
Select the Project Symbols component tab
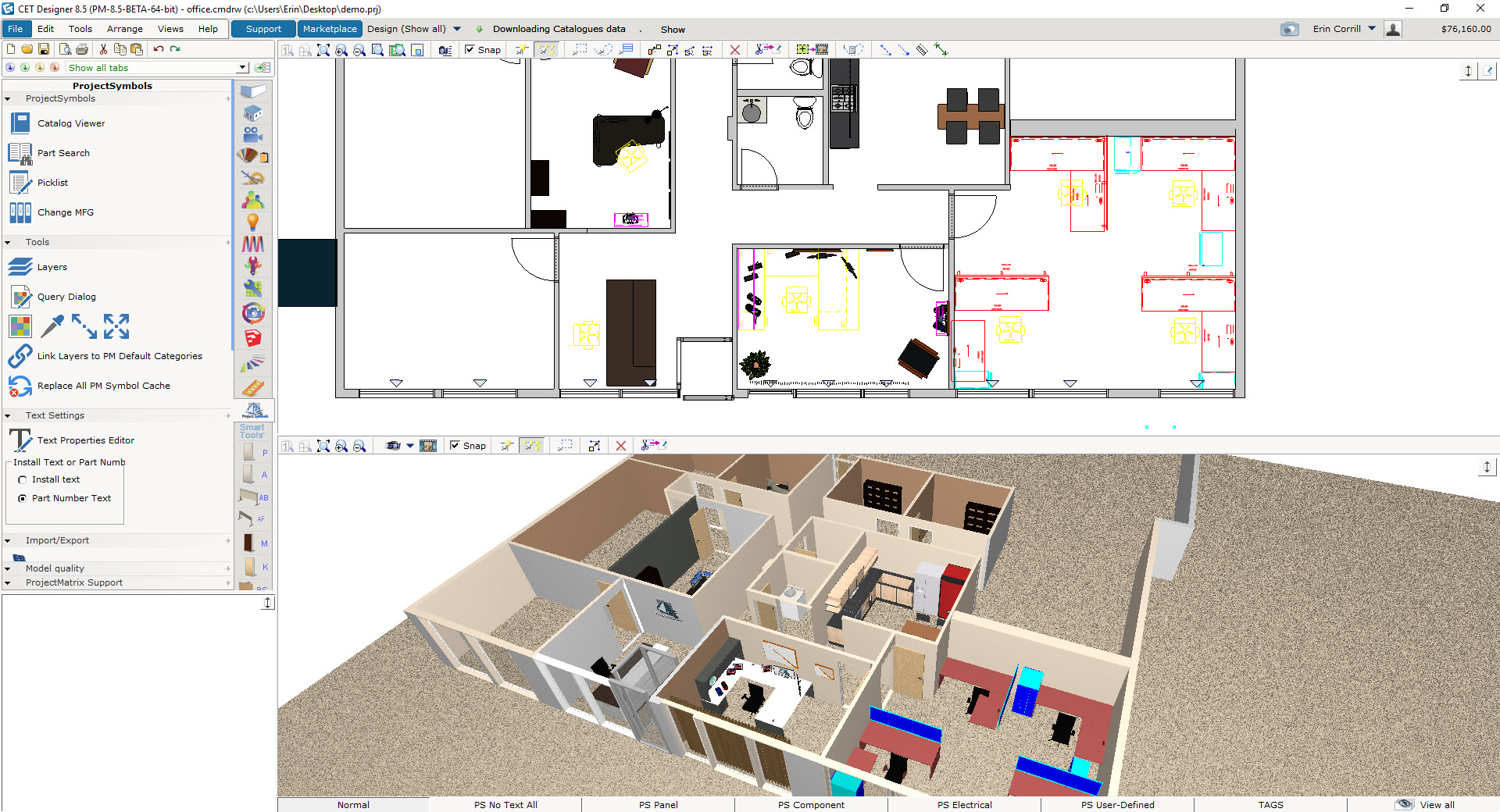pos(255,410)
